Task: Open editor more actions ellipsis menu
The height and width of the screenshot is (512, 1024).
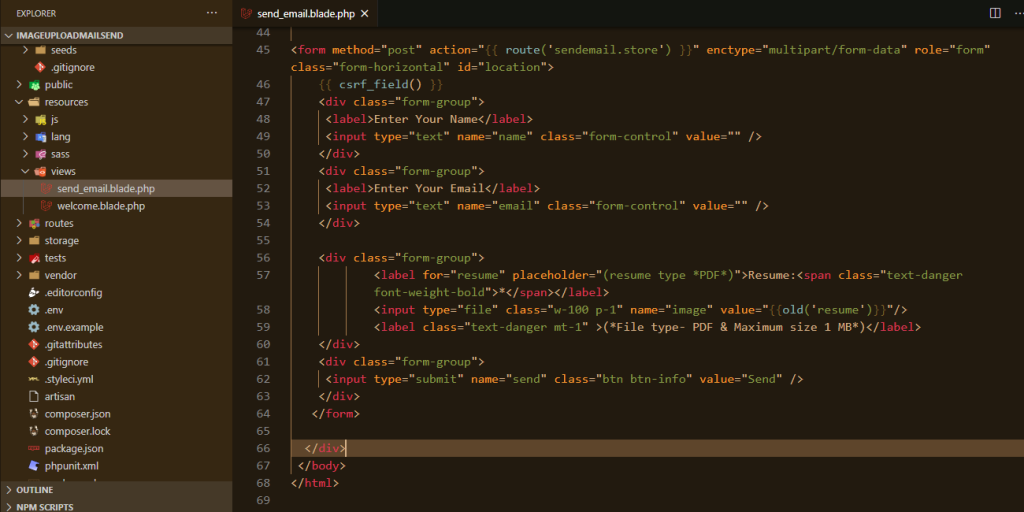Action: 1013,13
